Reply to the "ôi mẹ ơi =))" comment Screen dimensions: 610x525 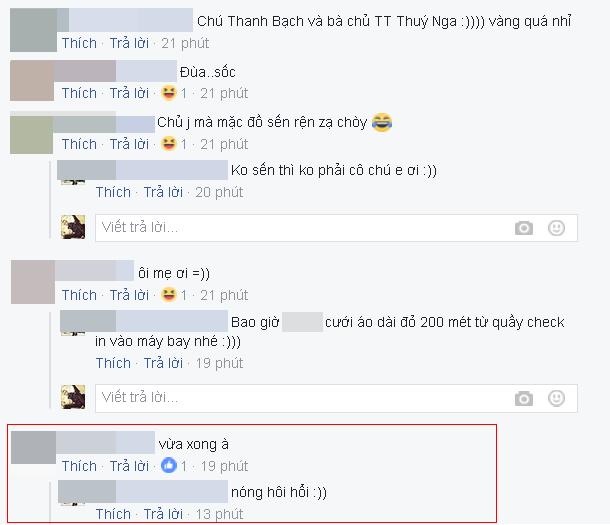coord(129,295)
